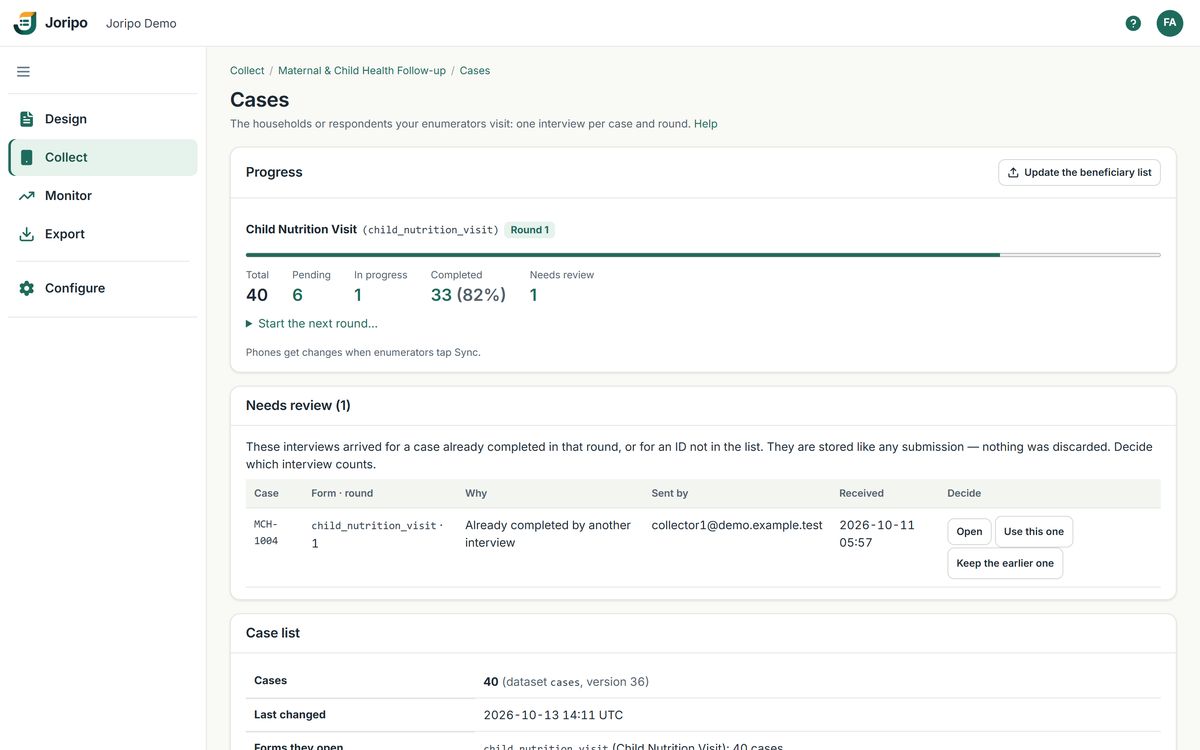This screenshot has width=1200, height=750.
Task: Click the Joripo logo icon
Action: [x=25, y=23]
